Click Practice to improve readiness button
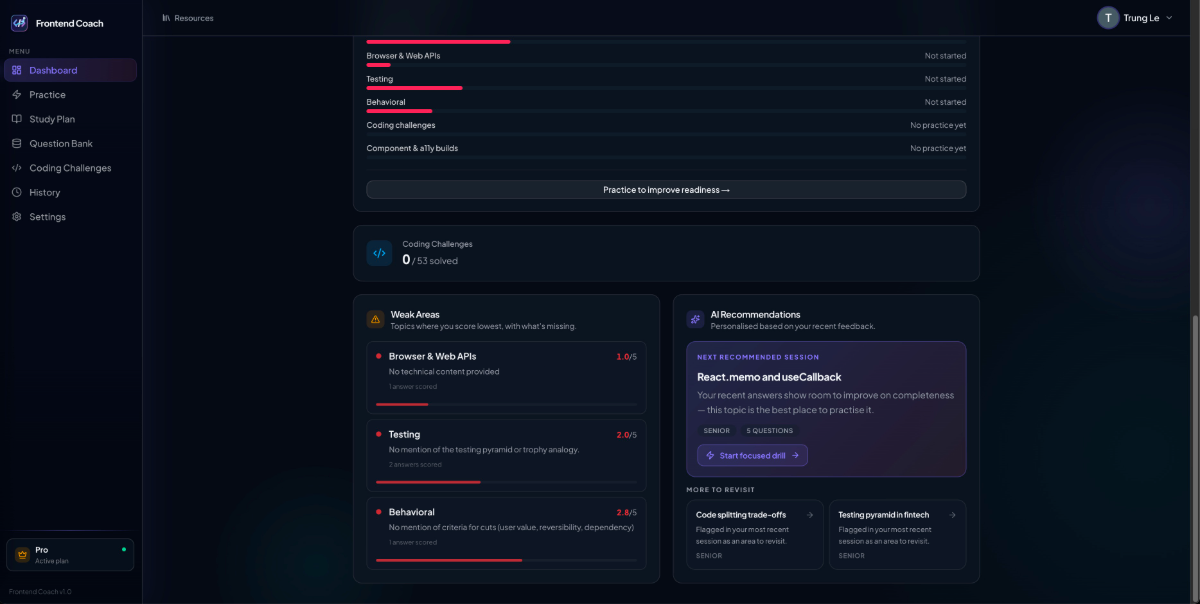Viewport: 1200px width, 604px height. 666,189
